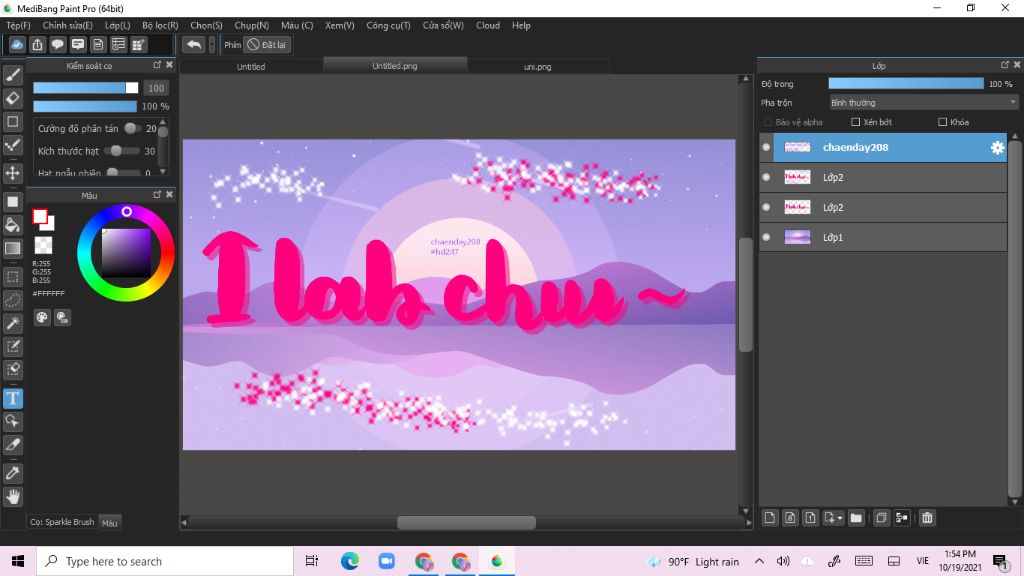Viewport: 1024px width, 576px height.
Task: Click the cloud save icon in toolbar
Action: tap(17, 44)
